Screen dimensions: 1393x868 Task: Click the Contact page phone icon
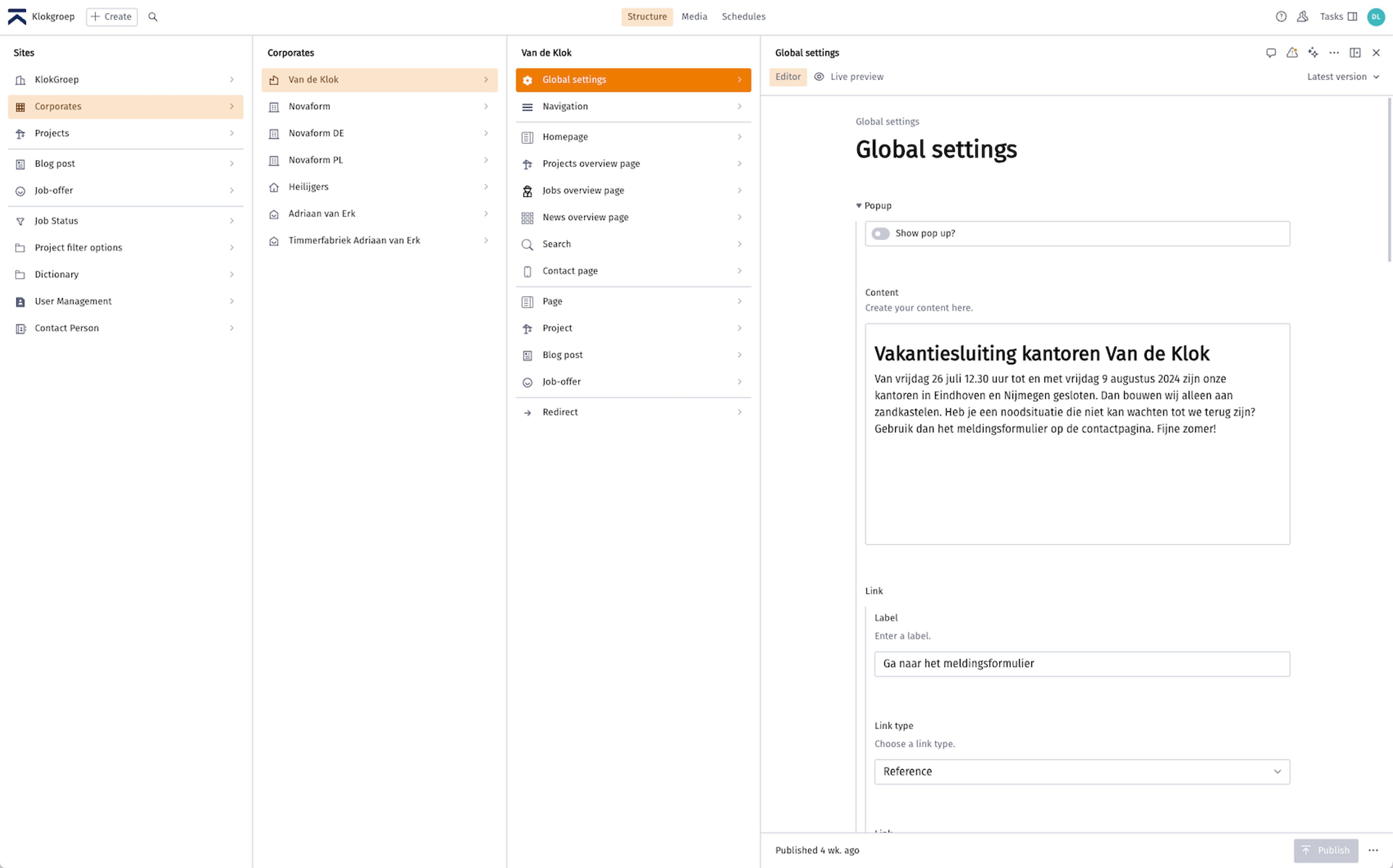pyautogui.click(x=527, y=272)
